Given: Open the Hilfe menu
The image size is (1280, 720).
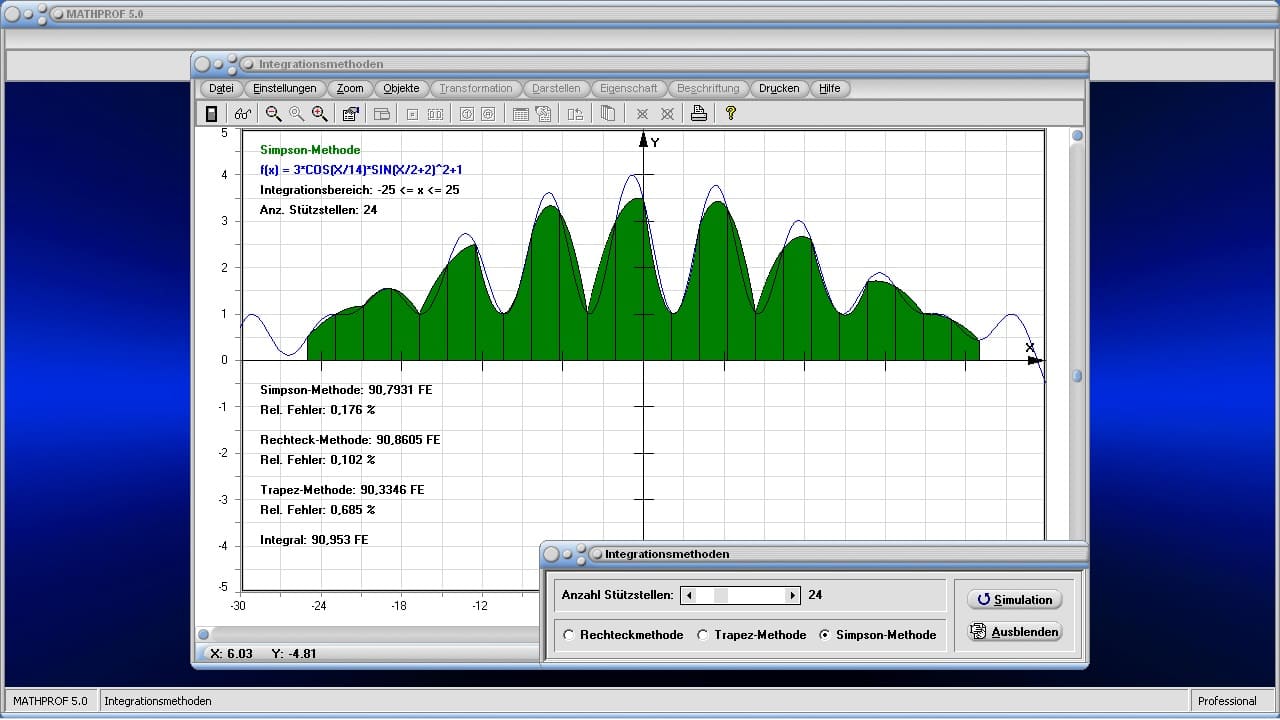Looking at the screenshot, I should click(x=830, y=88).
